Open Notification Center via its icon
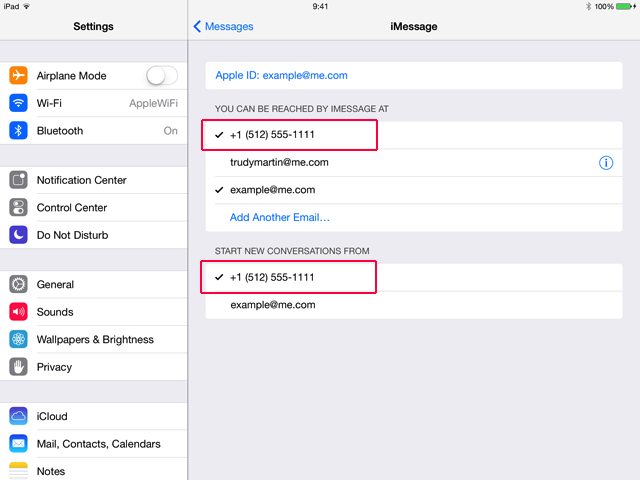Screen dimensions: 640x480 click(x=18, y=180)
